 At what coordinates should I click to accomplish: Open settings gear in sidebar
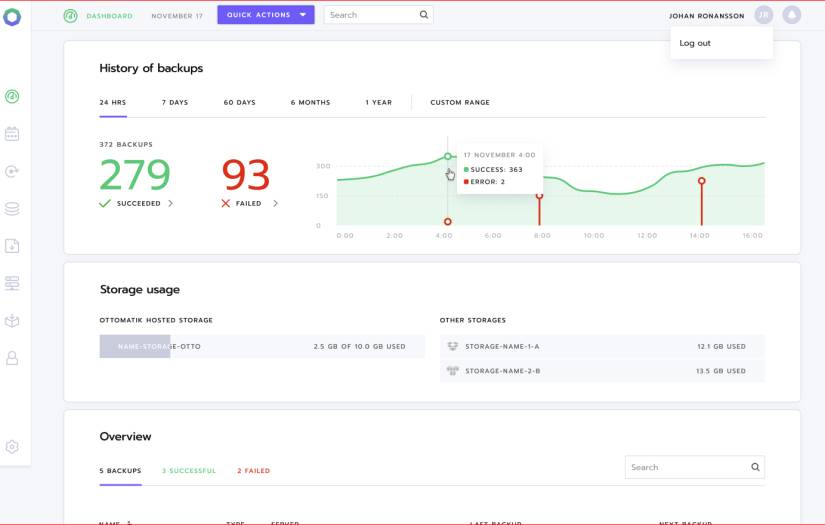(12, 447)
